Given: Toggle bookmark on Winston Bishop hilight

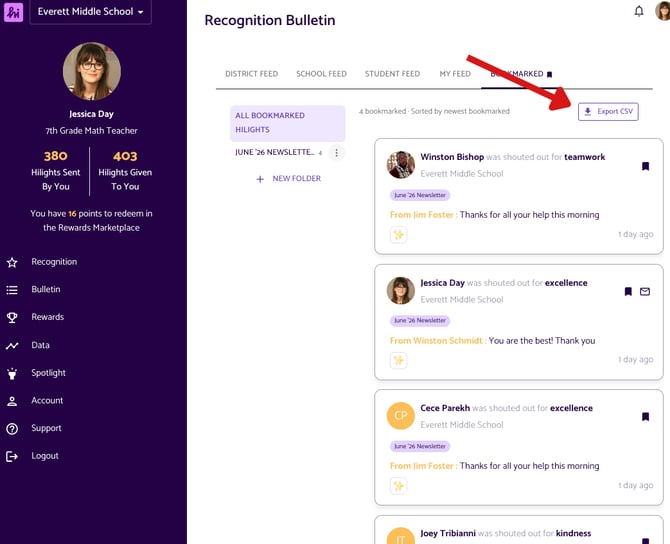Looking at the screenshot, I should [x=645, y=166].
